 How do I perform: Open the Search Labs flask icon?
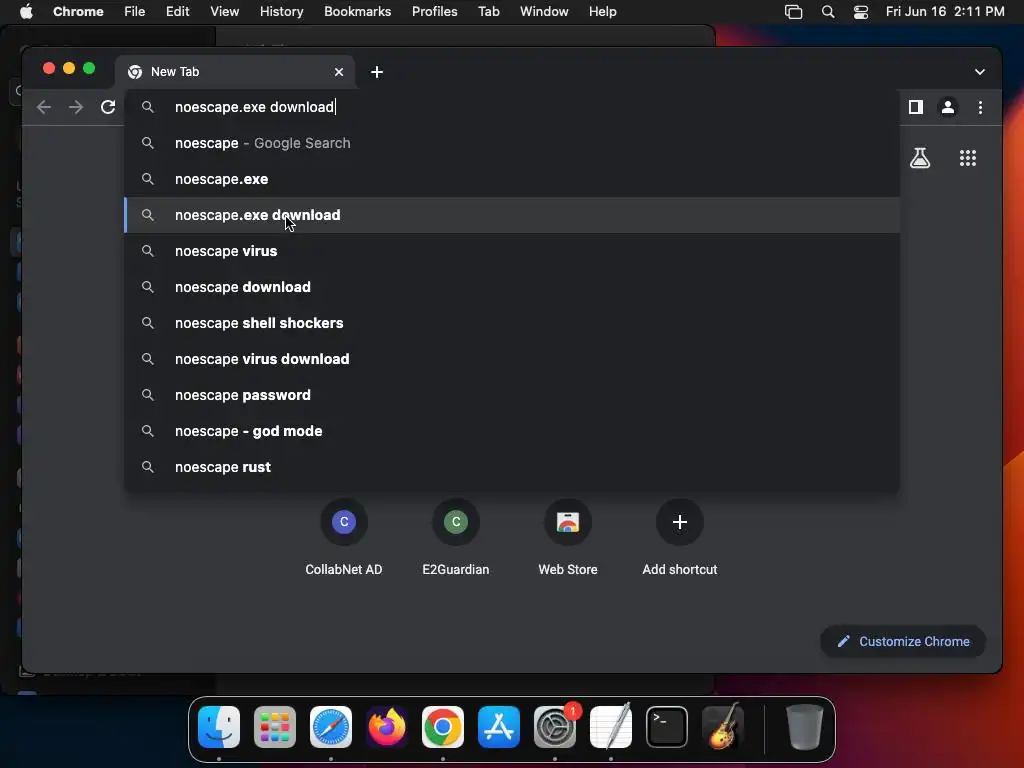coord(920,158)
